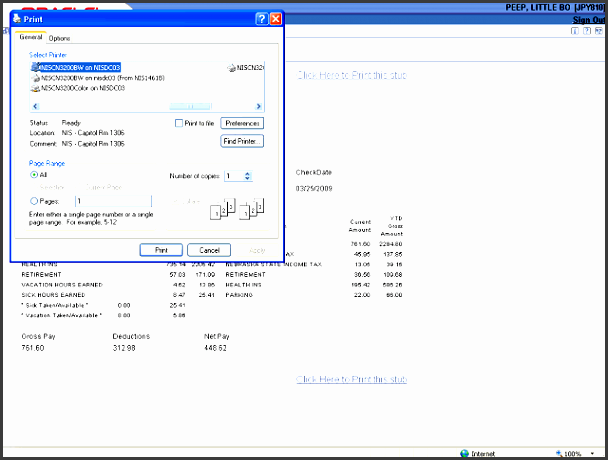Click the rightmost page toolbar icon
This screenshot has width=608, height=460.
(599, 31)
